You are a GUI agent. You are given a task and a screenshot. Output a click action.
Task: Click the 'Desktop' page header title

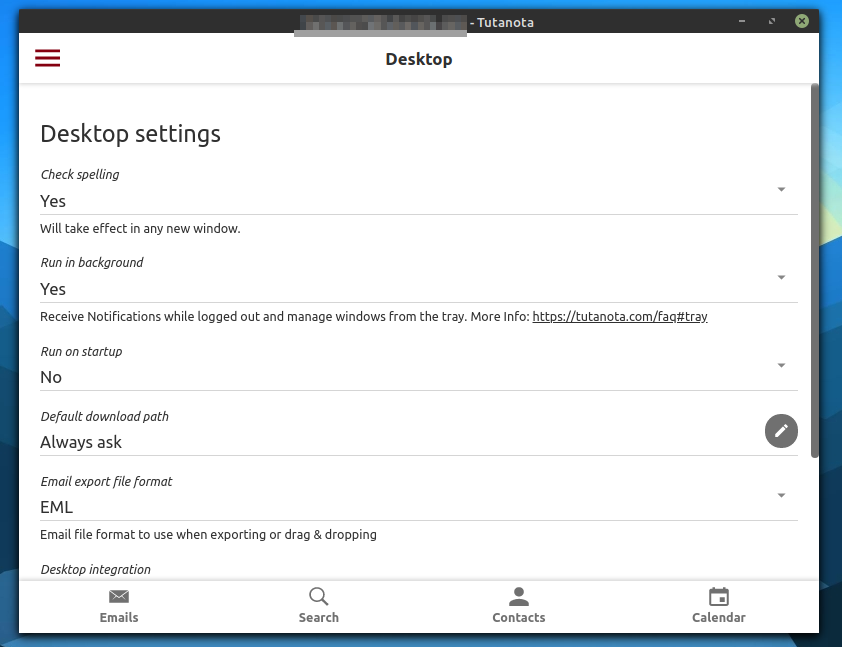418,59
